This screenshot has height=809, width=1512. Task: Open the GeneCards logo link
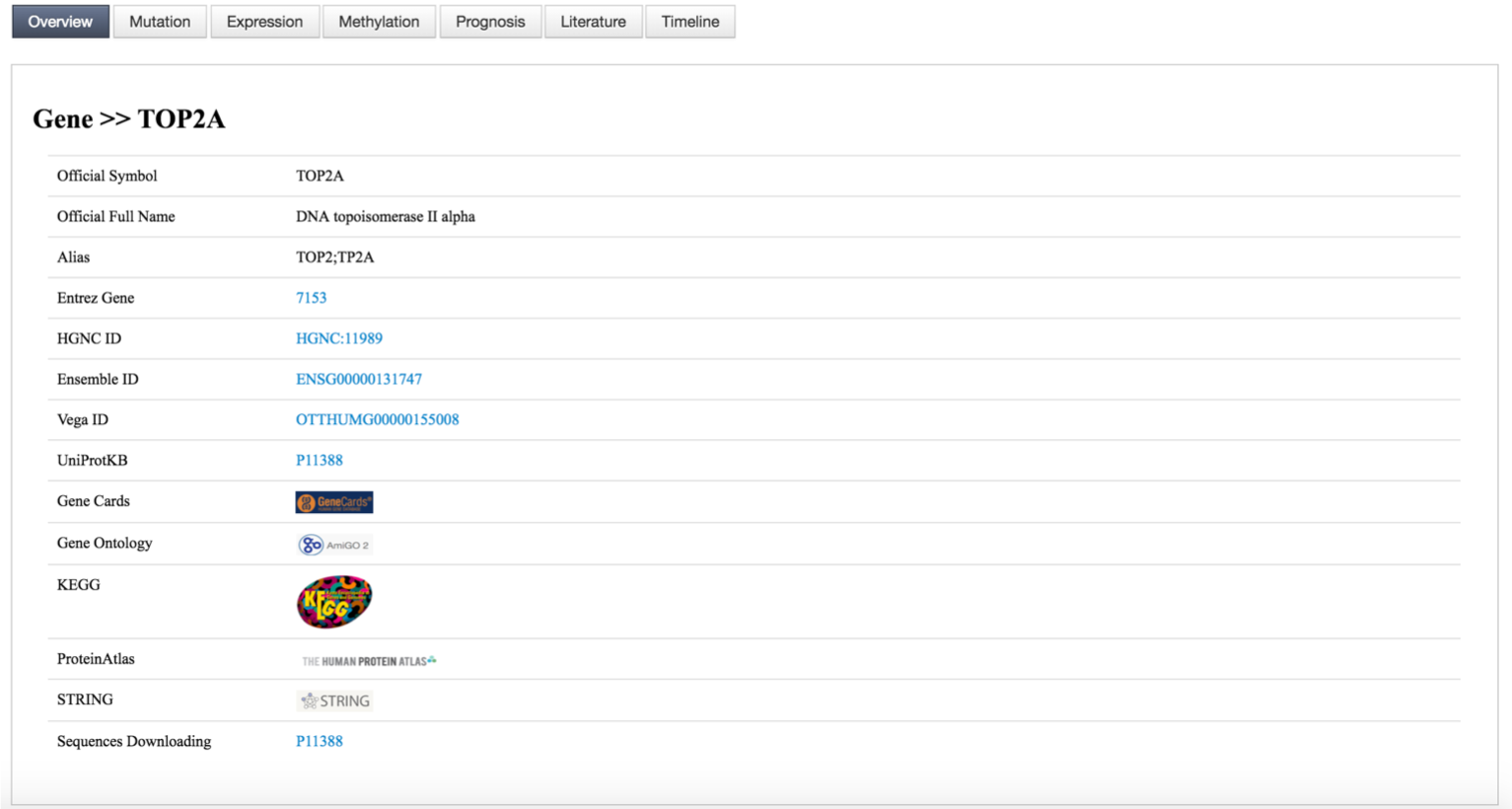[333, 502]
